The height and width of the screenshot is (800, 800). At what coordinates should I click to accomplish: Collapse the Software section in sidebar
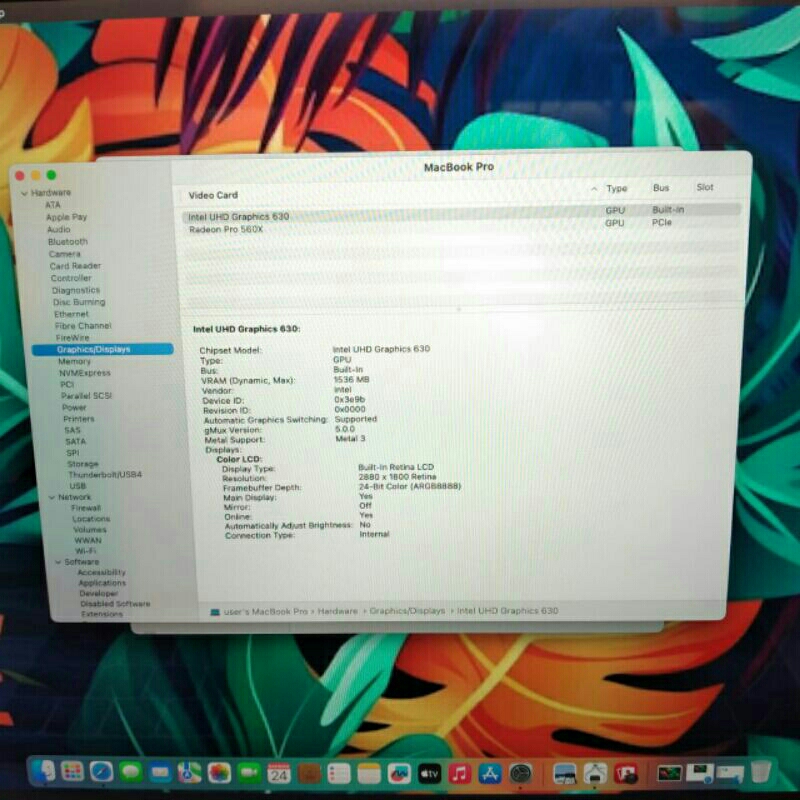coord(57,562)
